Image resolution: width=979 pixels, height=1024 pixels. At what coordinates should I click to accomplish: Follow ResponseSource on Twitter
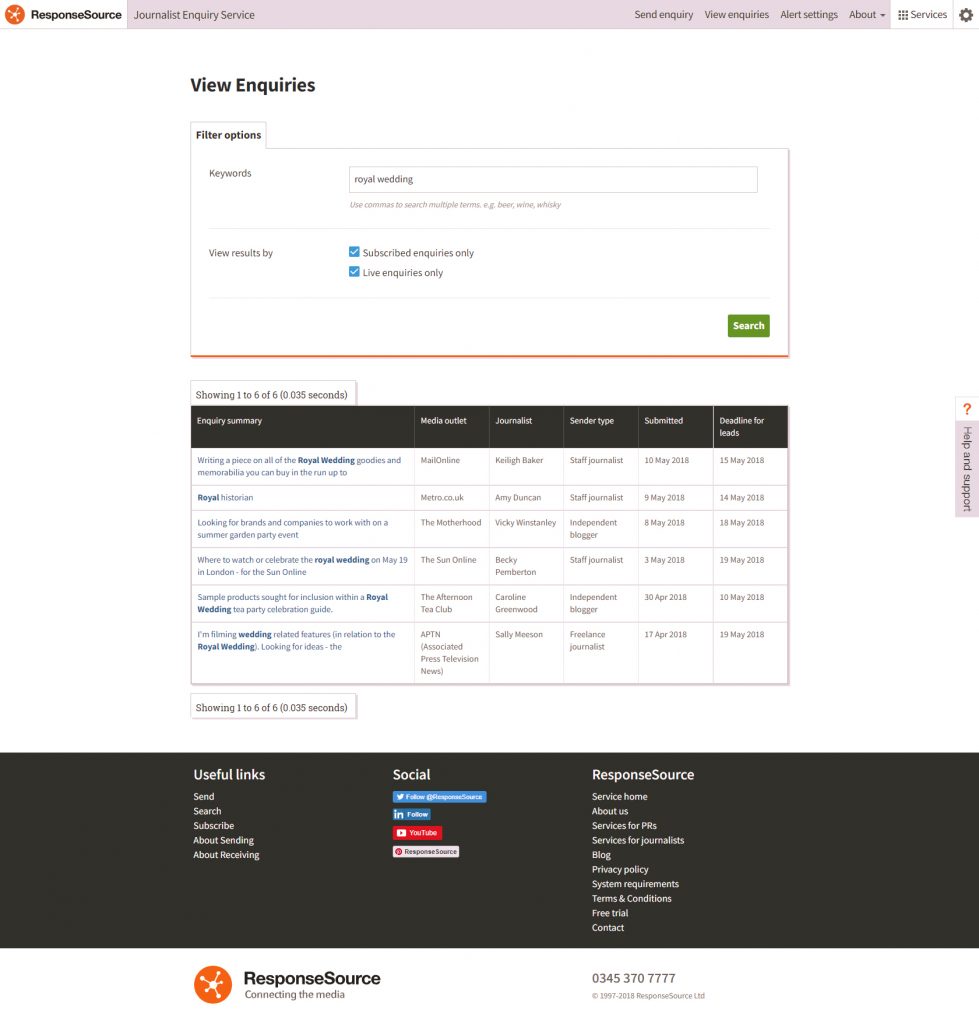coord(439,797)
